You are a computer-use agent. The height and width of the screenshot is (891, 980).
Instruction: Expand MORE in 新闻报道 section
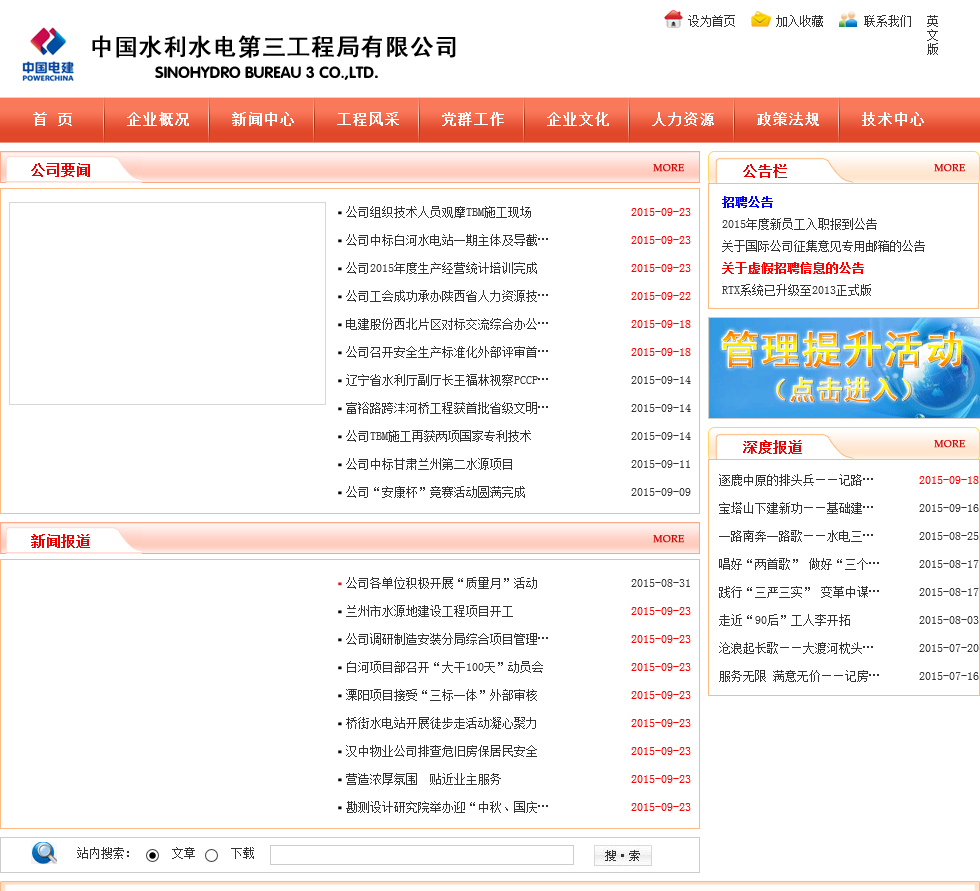click(x=668, y=539)
